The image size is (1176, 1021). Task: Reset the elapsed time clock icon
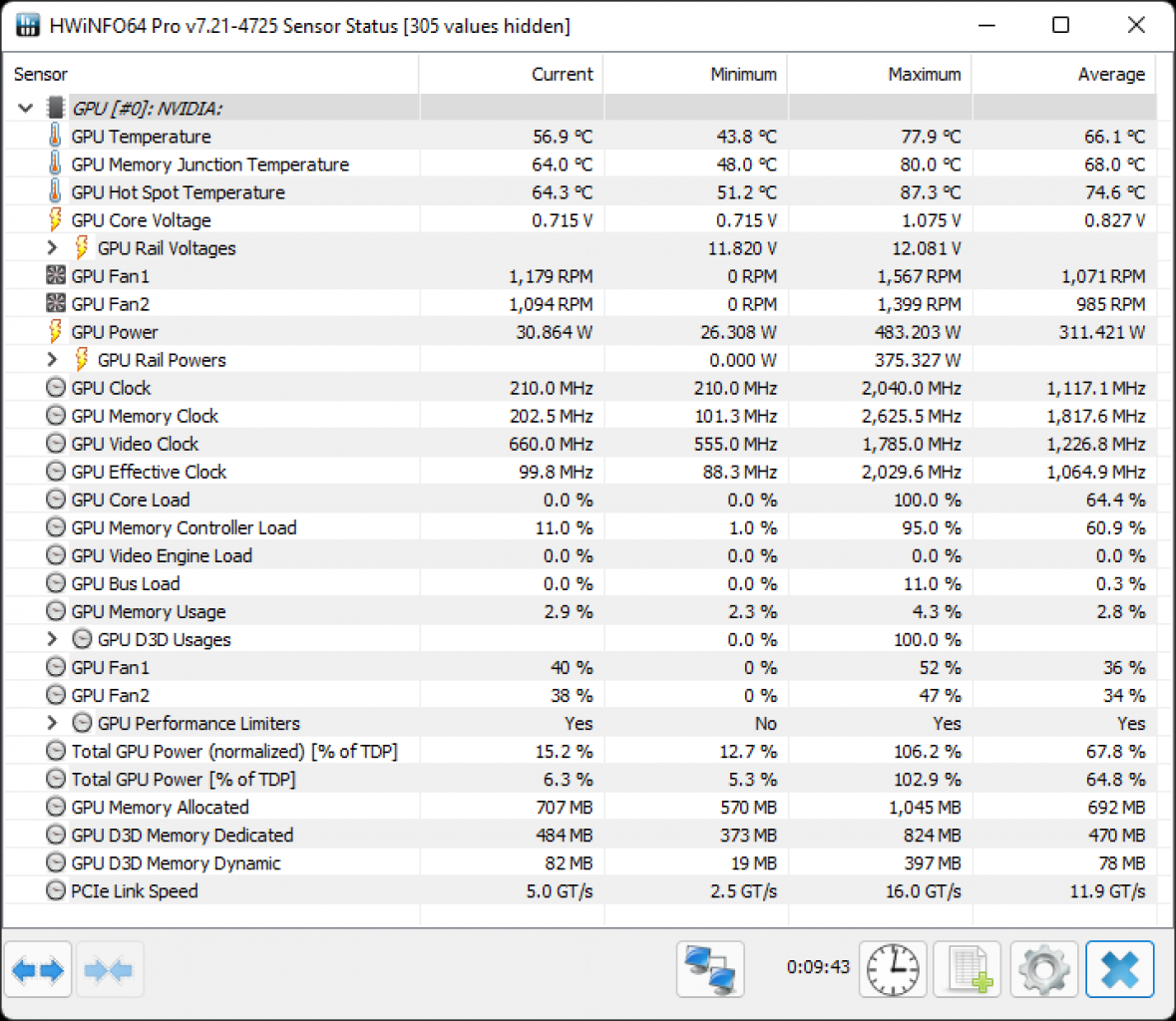coord(893,969)
